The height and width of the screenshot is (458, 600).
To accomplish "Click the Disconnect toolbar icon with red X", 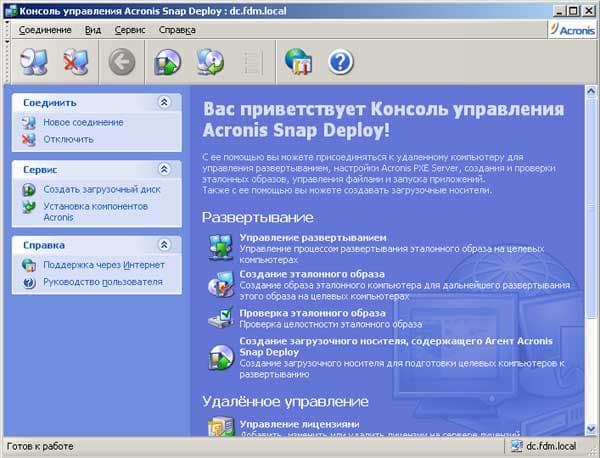I will [x=76, y=62].
